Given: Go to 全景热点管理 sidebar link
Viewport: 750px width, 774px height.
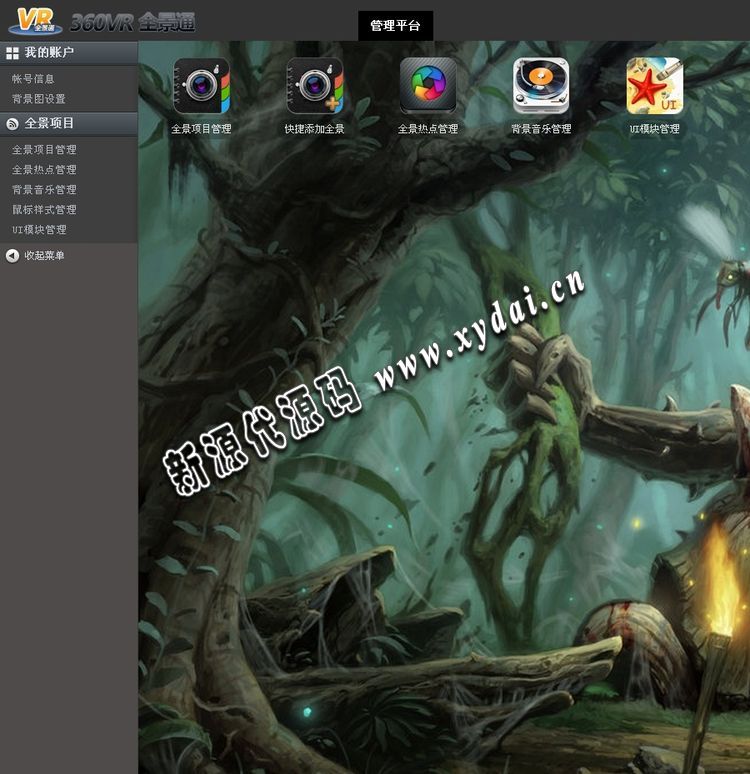Looking at the screenshot, I should click(x=44, y=170).
